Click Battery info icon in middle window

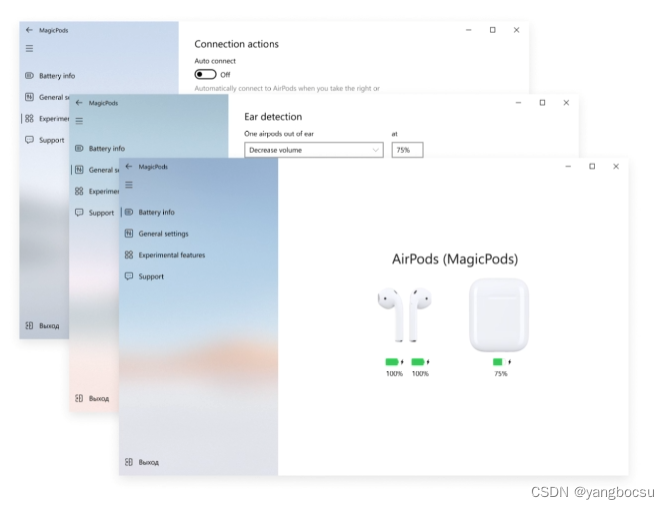tap(79, 148)
